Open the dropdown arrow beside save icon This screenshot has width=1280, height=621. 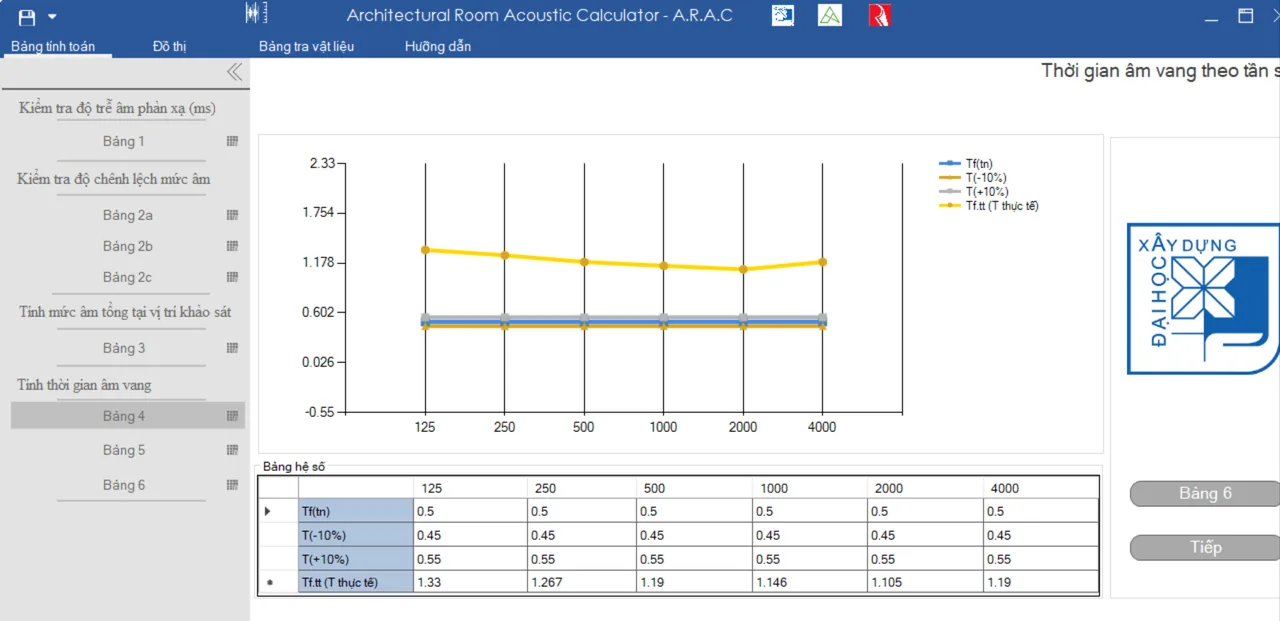click(x=52, y=16)
